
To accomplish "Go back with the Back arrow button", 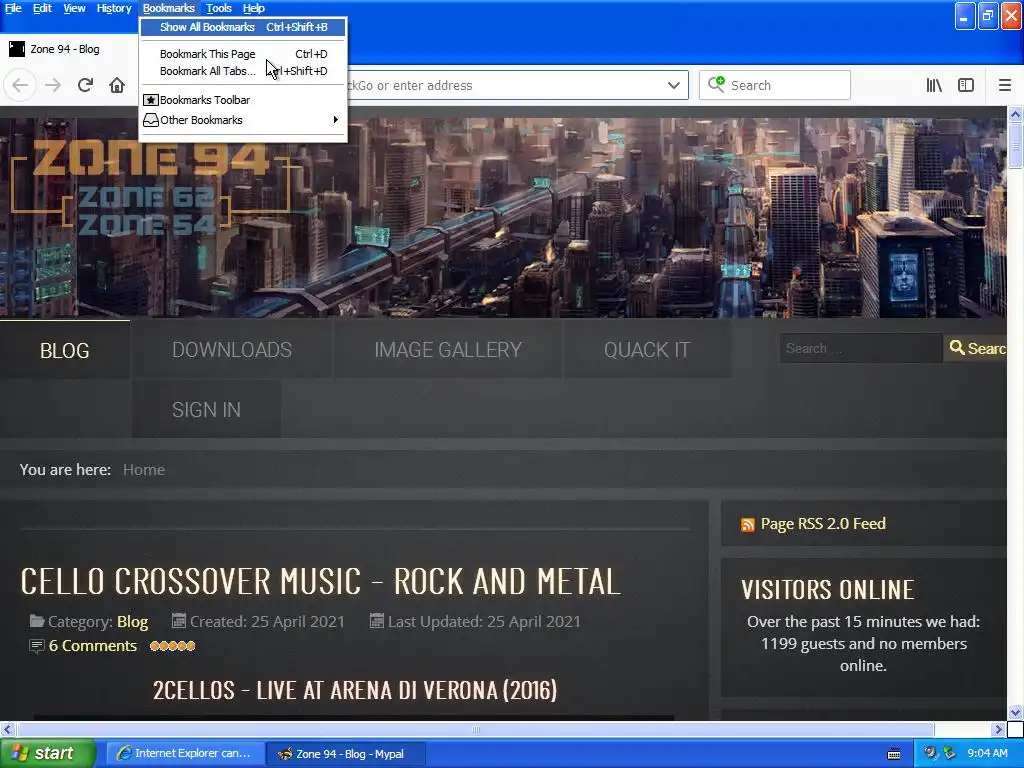I will [20, 85].
